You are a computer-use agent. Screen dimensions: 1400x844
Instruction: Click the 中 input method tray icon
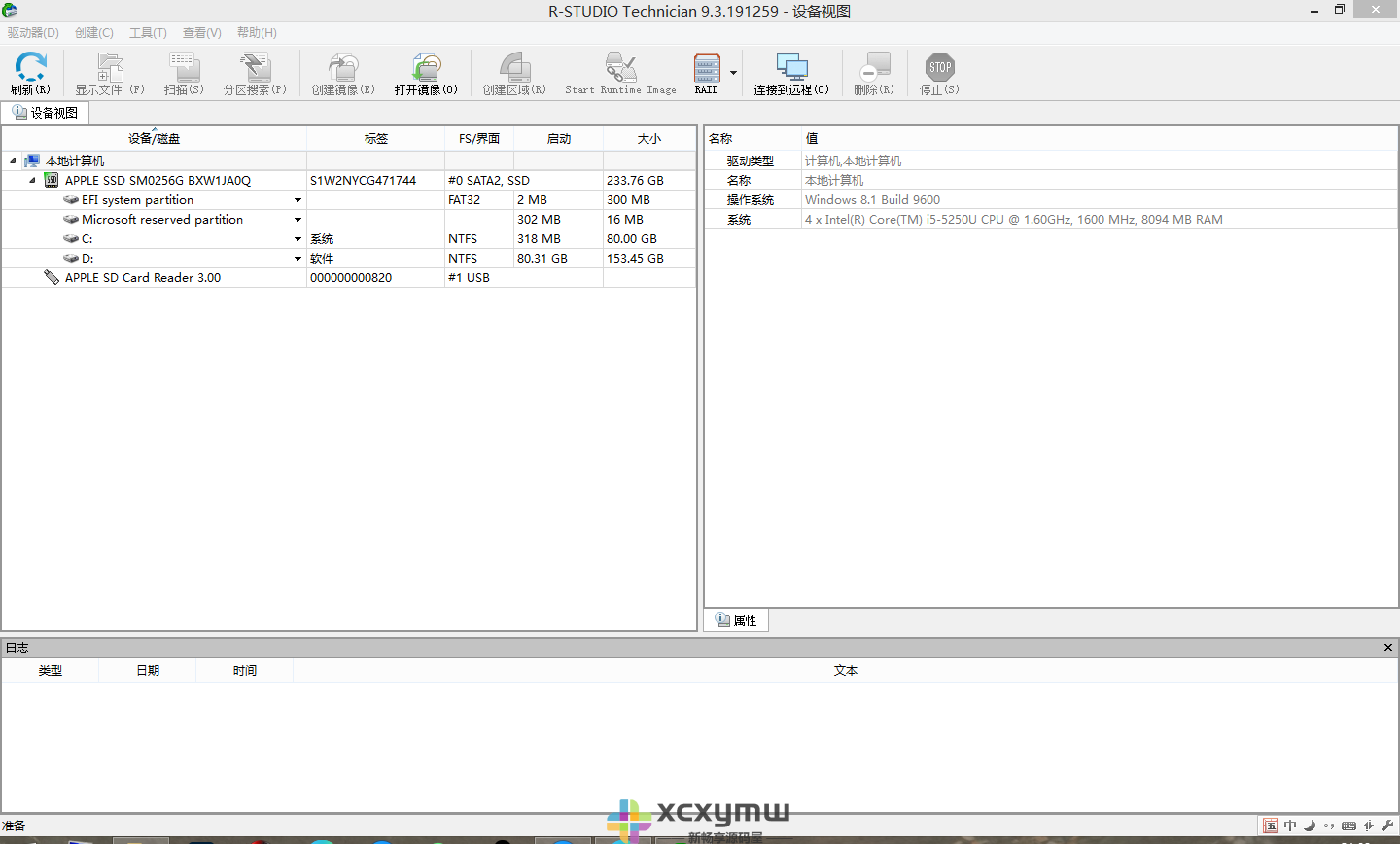coord(1290,826)
